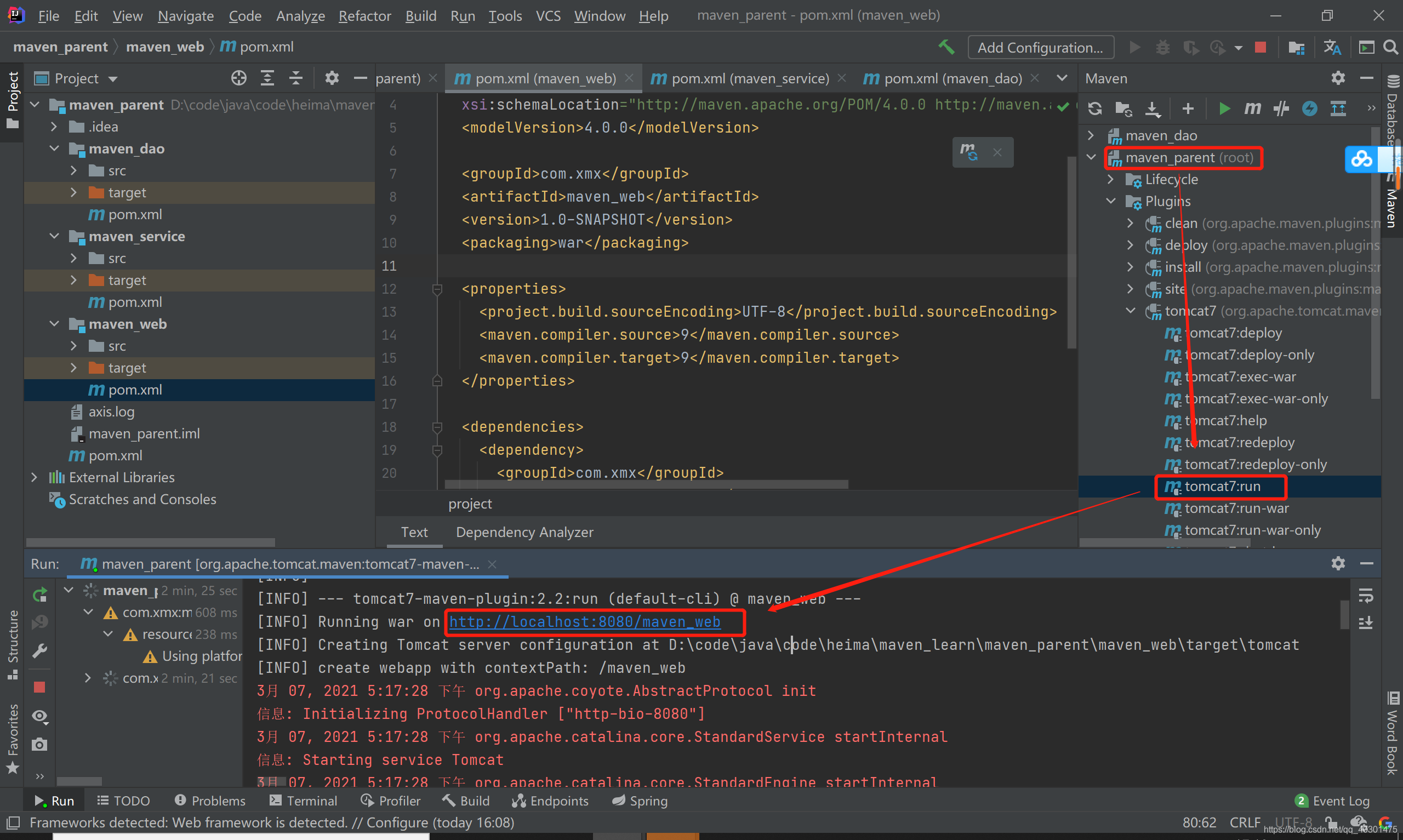The image size is (1403, 840).
Task: Toggle soft-wrap in Run console
Action: point(1366,595)
